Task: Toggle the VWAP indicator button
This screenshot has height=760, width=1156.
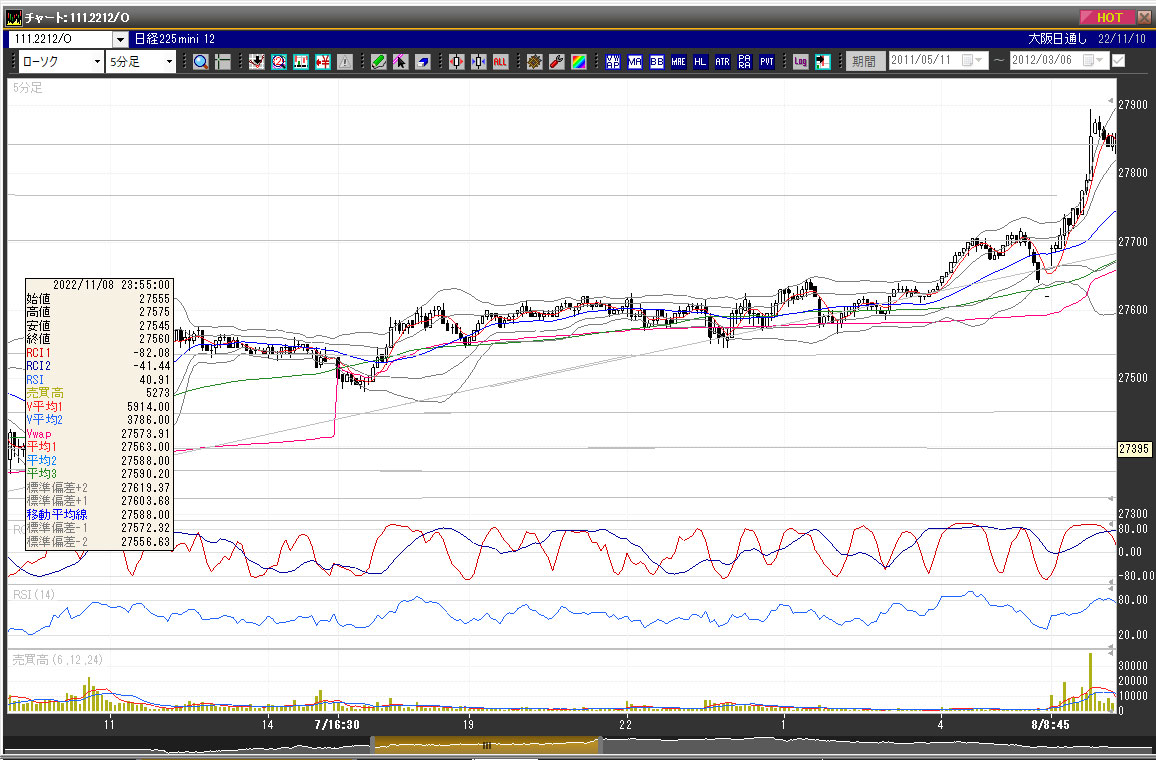Action: [613, 62]
